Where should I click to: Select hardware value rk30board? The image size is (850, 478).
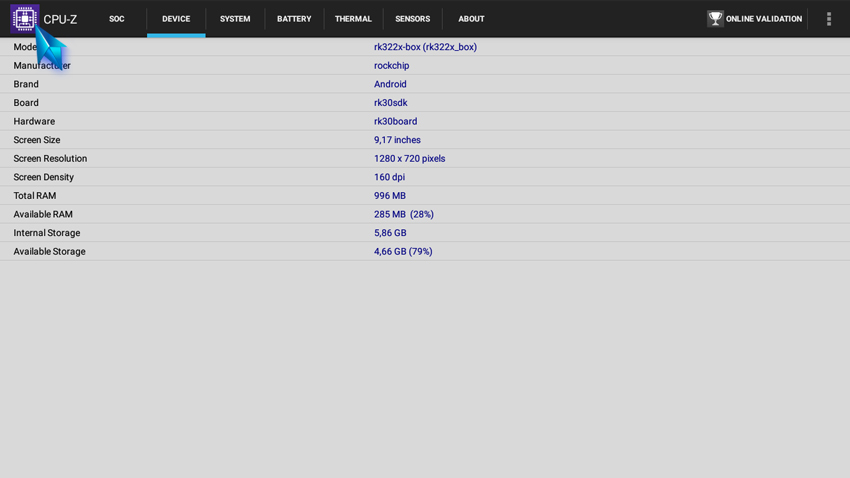coord(396,121)
